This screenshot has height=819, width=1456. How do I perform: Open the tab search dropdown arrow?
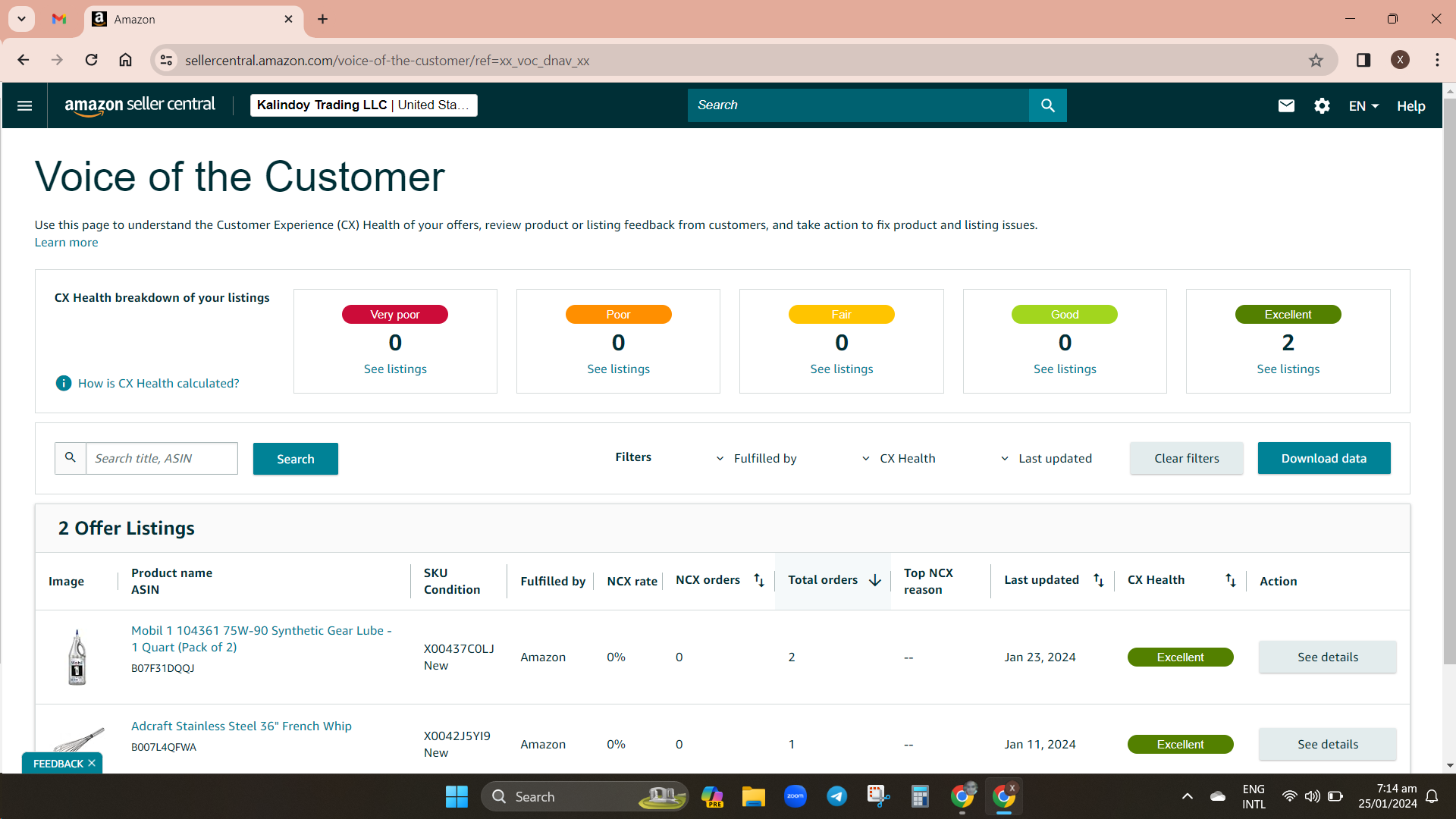tap(22, 19)
